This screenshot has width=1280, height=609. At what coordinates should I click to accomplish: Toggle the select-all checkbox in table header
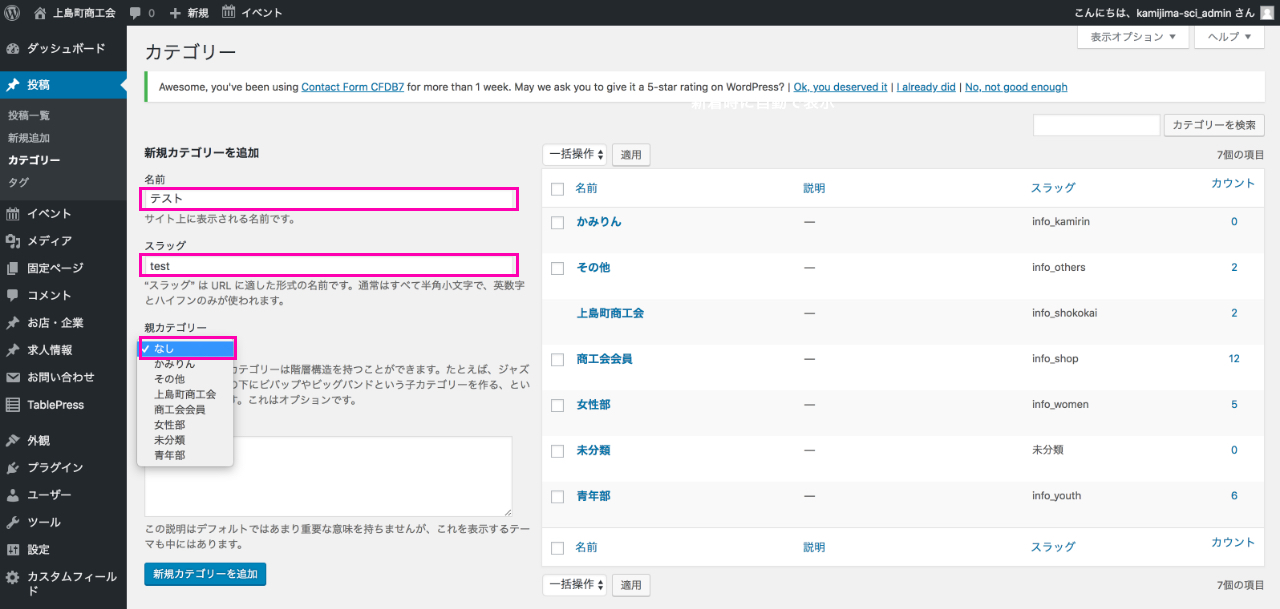point(558,188)
